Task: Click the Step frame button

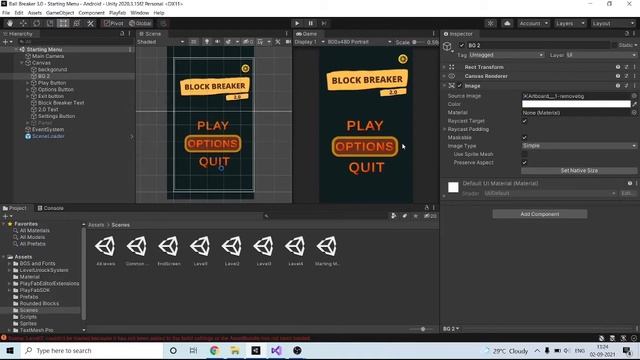Action: tap(324, 23)
